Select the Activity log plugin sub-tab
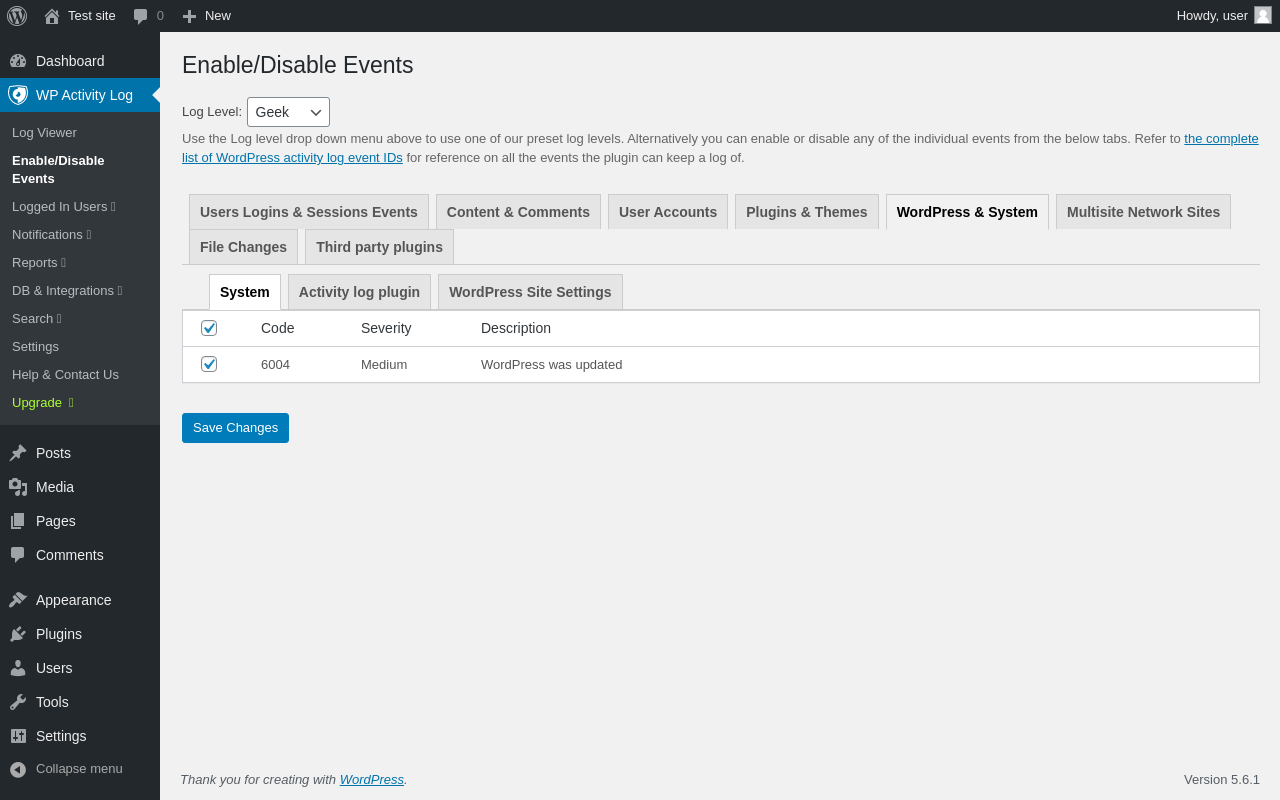Image resolution: width=1280 pixels, height=800 pixels. click(x=359, y=292)
